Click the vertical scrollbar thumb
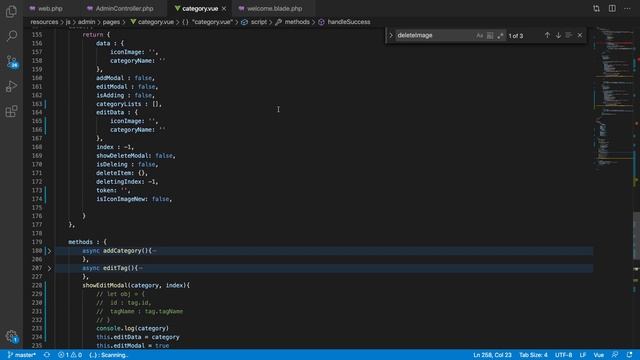This screenshot has height=360, width=640. 636,235
